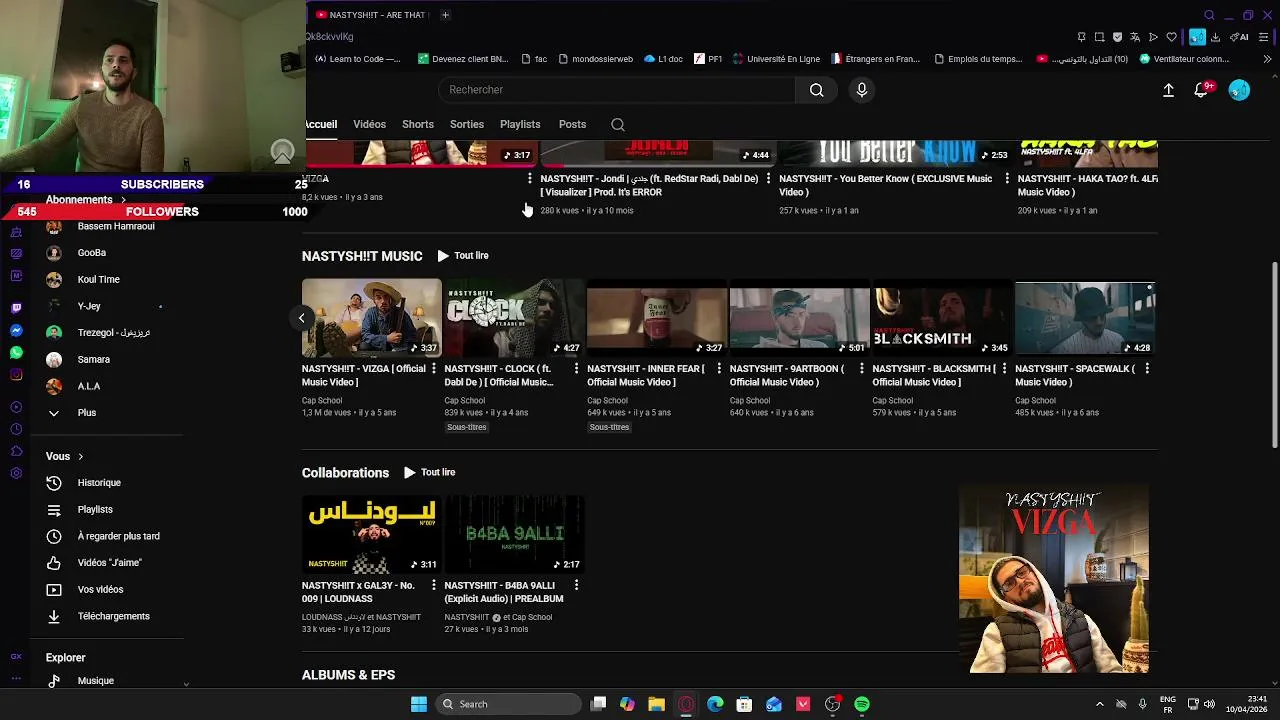Screen dimensions: 1280x720
Task: Open the Samara subscription
Action: point(94,360)
